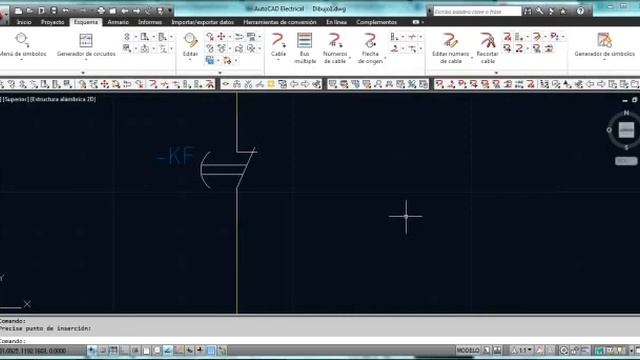640x360 pixels.
Task: Select the Scoot red cross-arrows icon in ribbon
Action: (x=221, y=37)
